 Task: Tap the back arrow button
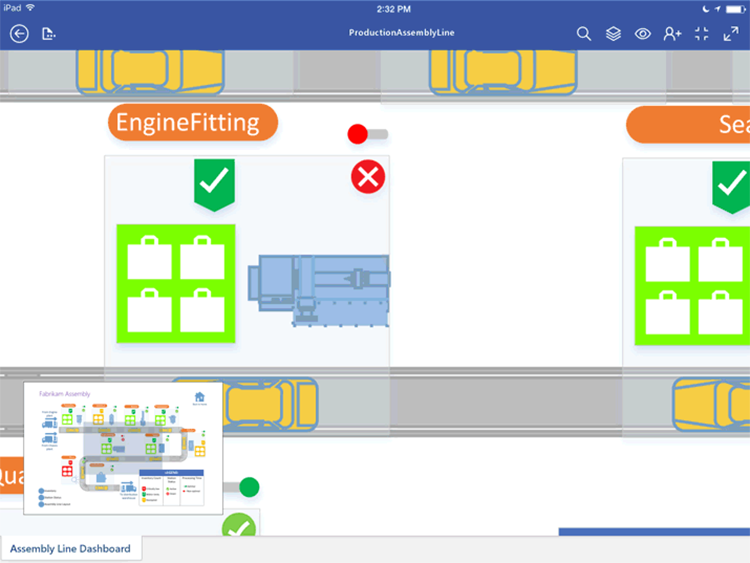click(19, 34)
